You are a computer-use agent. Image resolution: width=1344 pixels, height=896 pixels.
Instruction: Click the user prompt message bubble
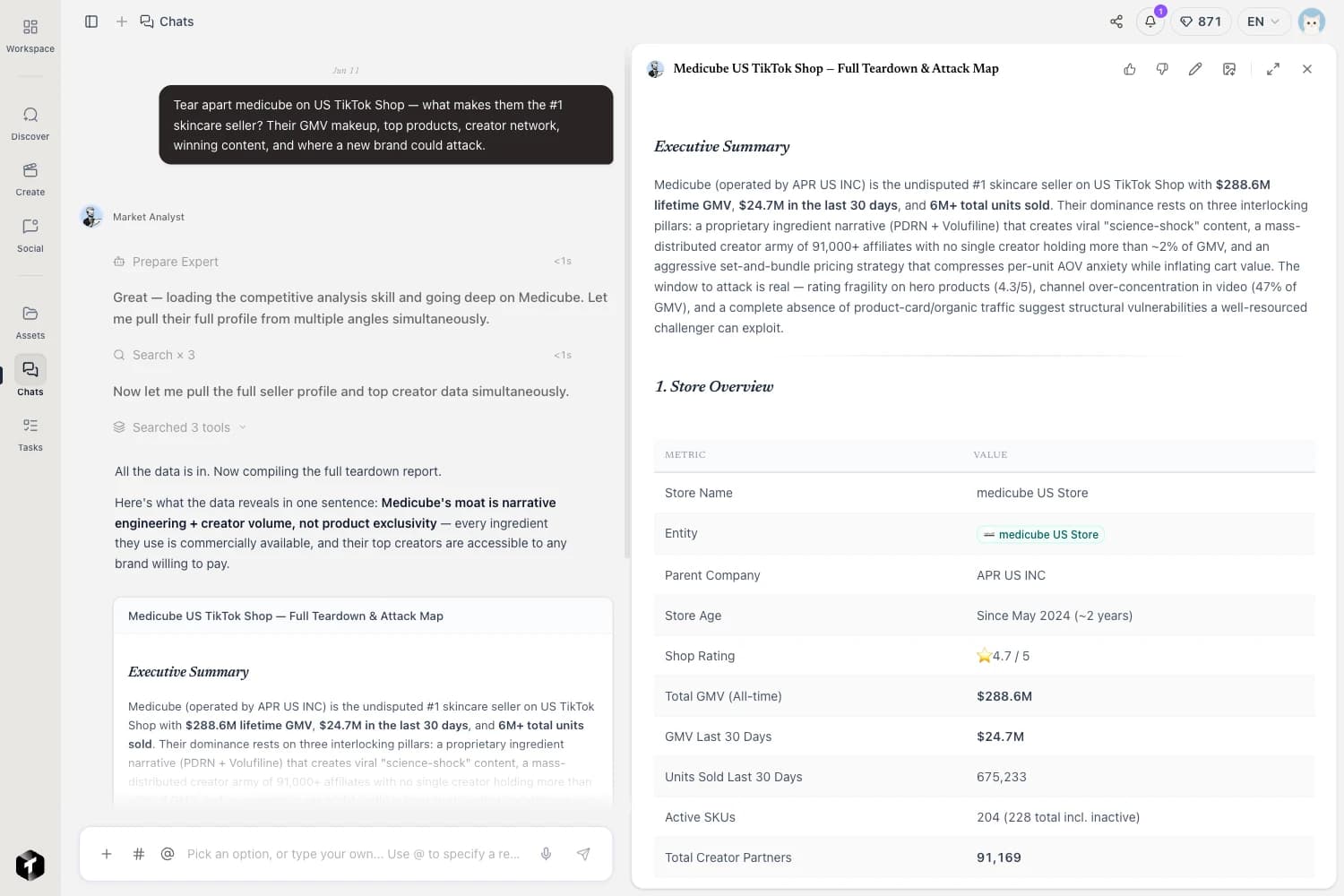tap(386, 125)
